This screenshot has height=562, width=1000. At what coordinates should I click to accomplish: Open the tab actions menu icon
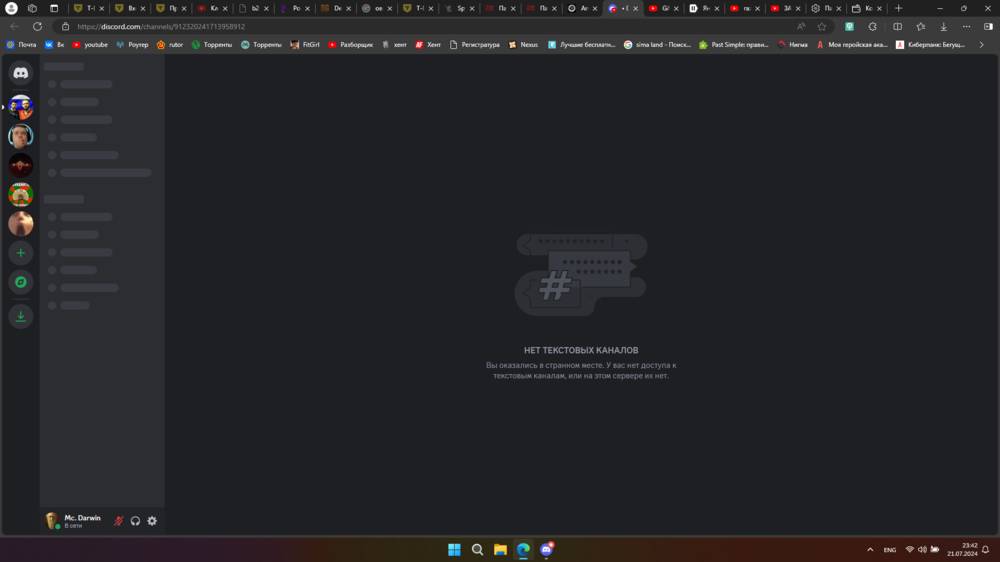(x=54, y=8)
